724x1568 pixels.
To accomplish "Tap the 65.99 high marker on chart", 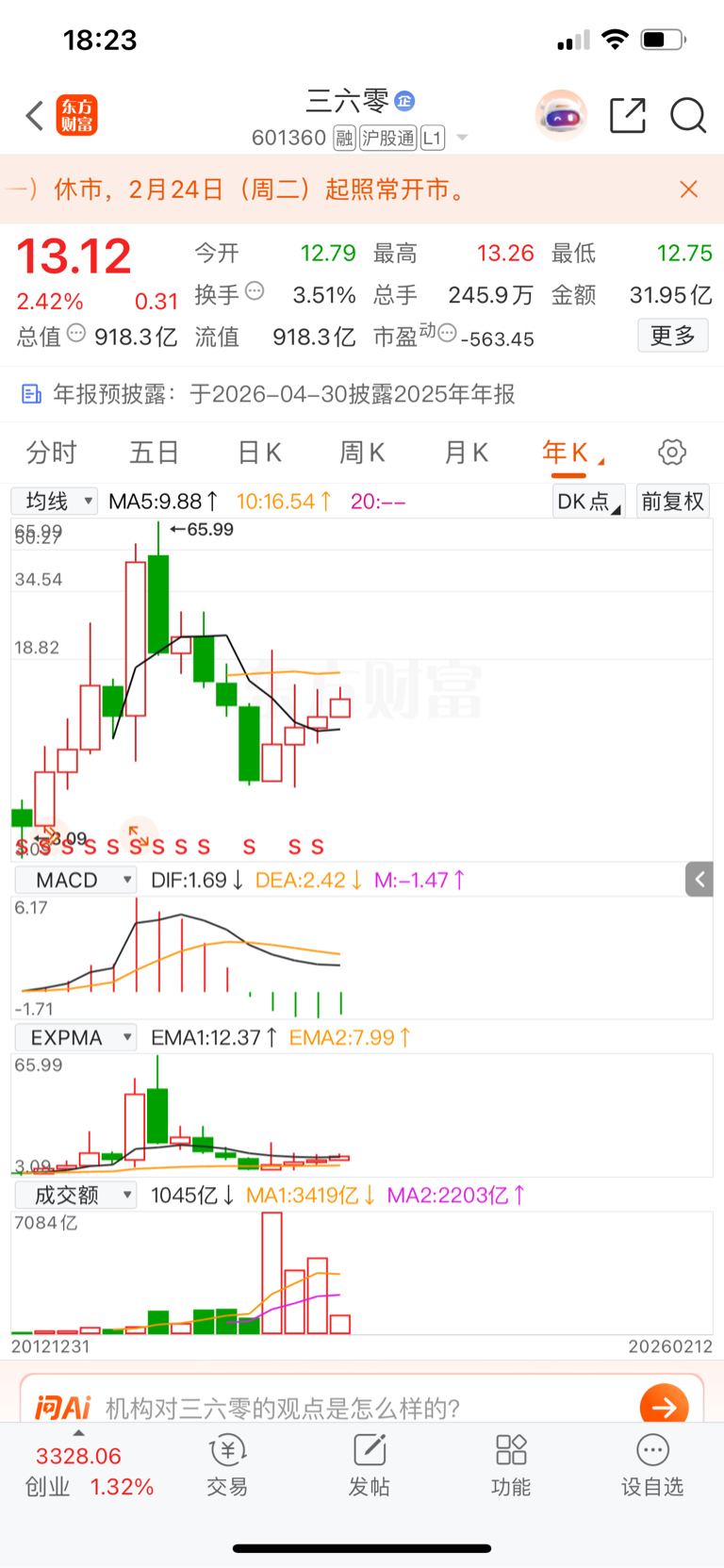I will [202, 530].
